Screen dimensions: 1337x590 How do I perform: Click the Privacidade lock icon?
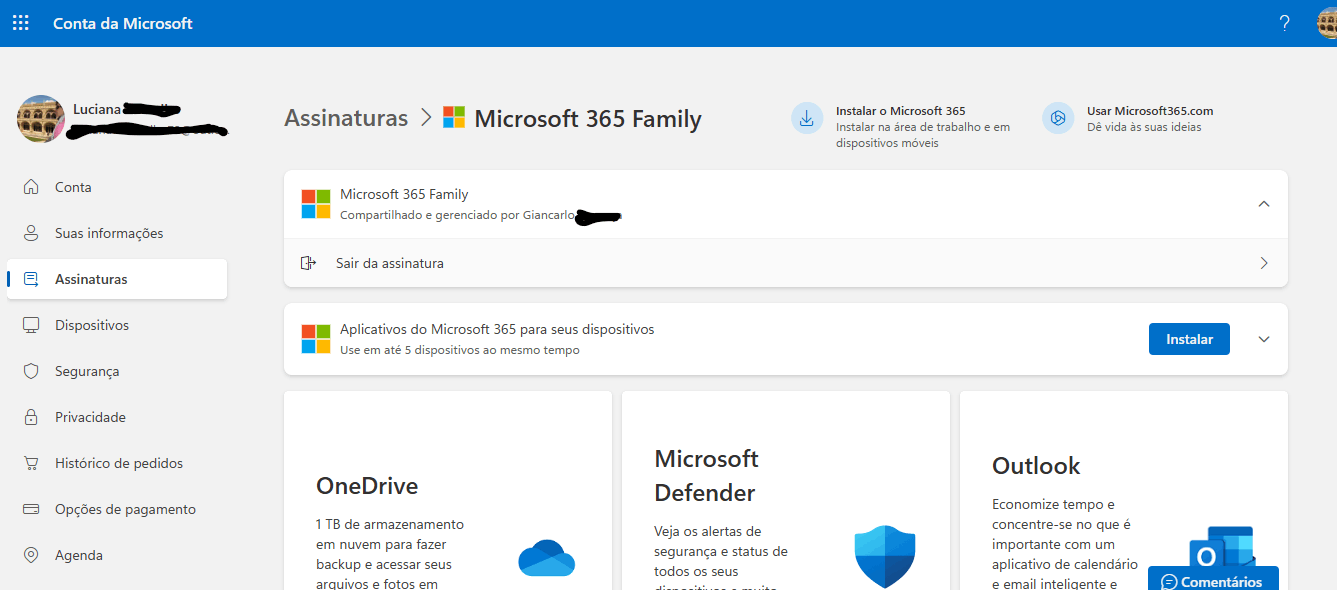[32, 417]
